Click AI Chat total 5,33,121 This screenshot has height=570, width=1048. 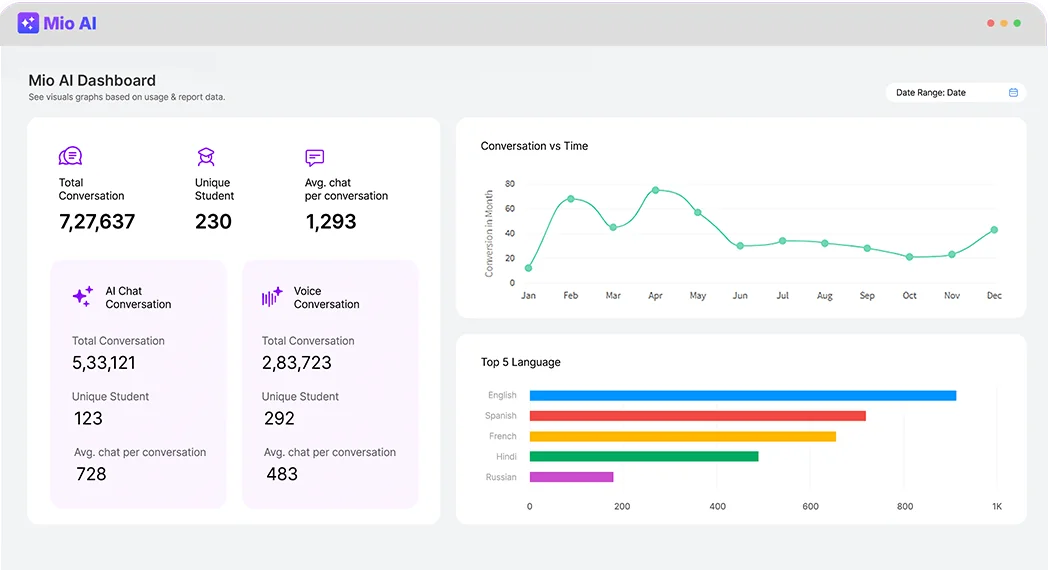104,363
